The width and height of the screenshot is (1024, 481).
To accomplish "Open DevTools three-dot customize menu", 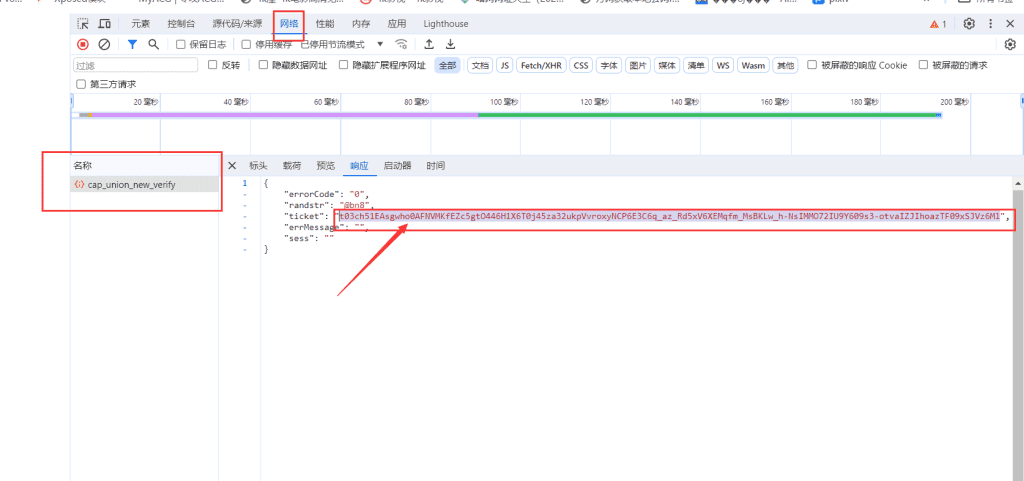I will click(x=991, y=23).
